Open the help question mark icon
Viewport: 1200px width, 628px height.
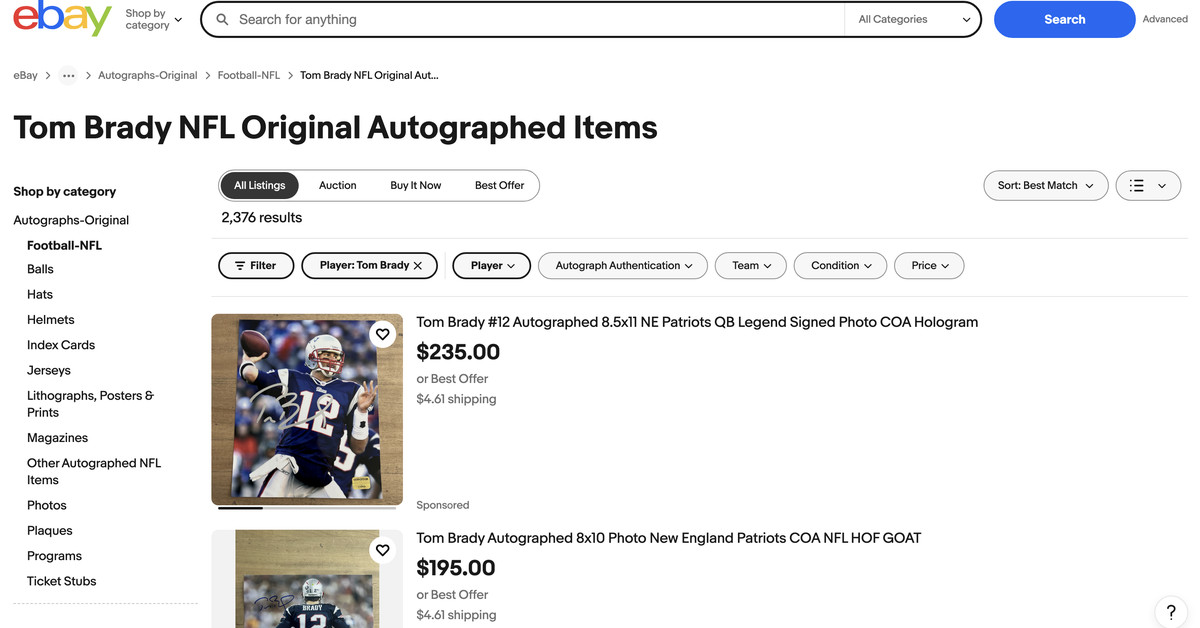point(1170,611)
